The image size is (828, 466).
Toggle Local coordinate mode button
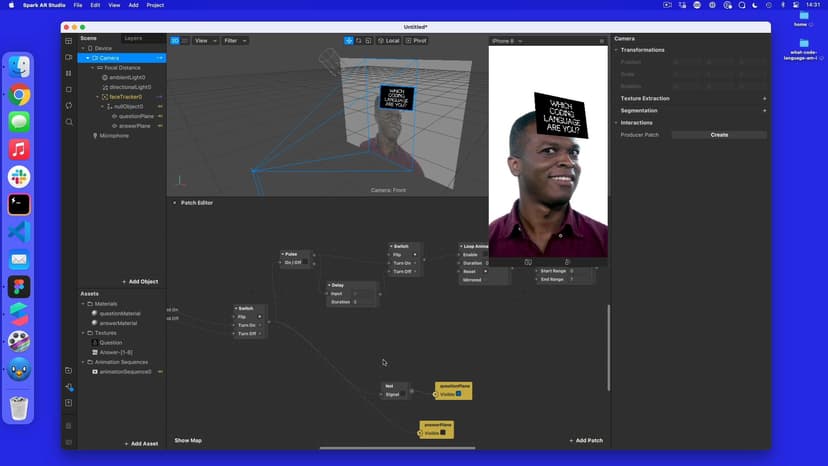pyautogui.click(x=389, y=41)
